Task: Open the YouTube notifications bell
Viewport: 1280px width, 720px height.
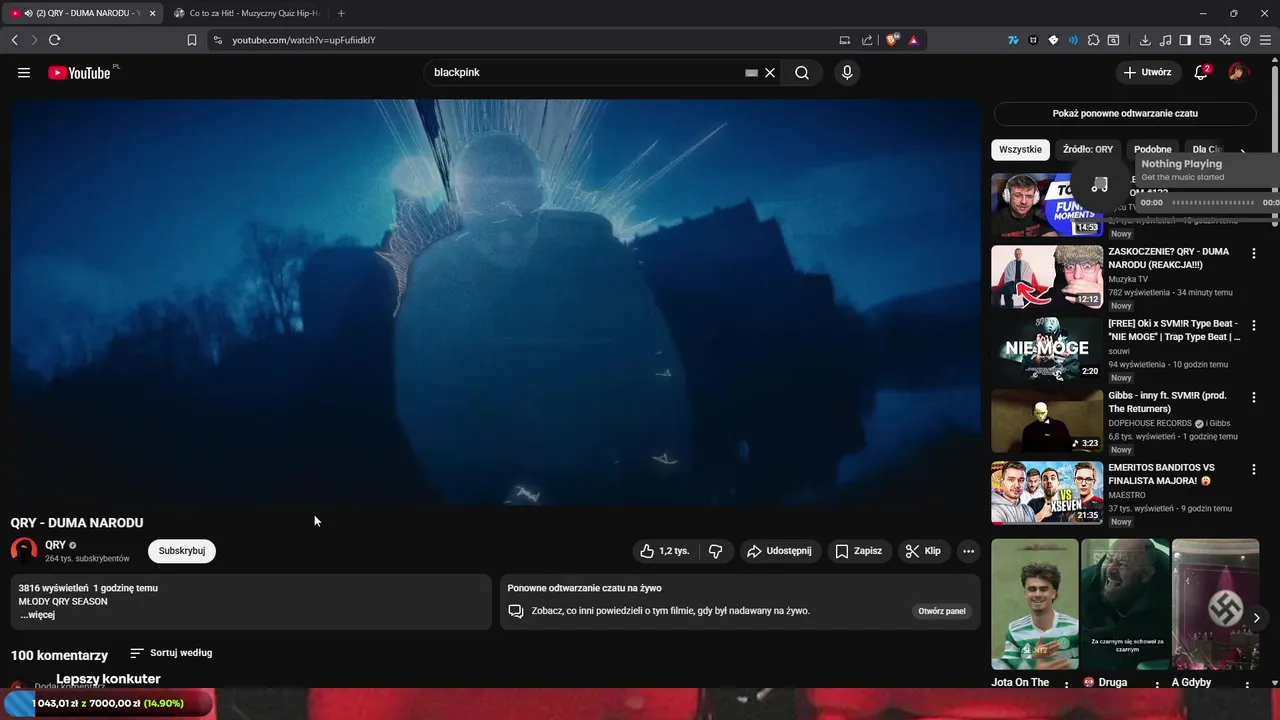Action: 1201,73
